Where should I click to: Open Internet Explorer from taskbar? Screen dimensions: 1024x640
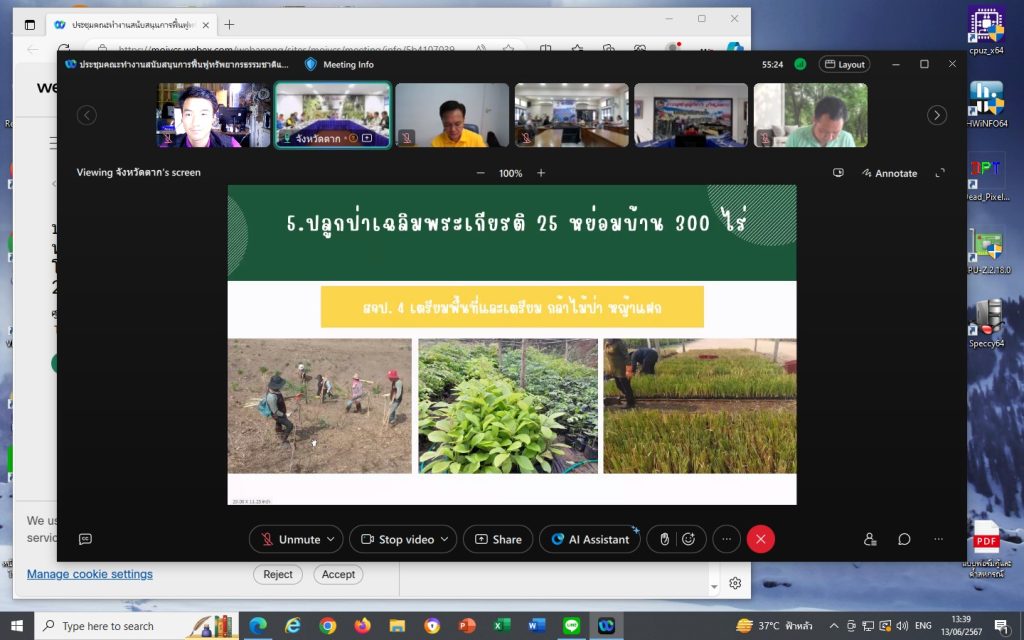[293, 626]
